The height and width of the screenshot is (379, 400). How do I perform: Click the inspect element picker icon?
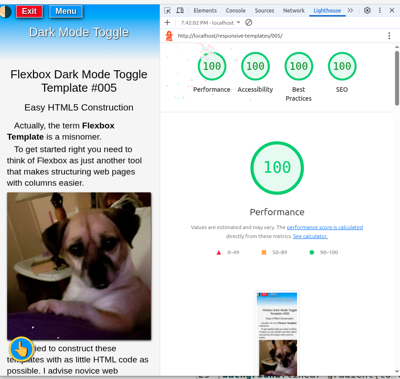point(168,11)
